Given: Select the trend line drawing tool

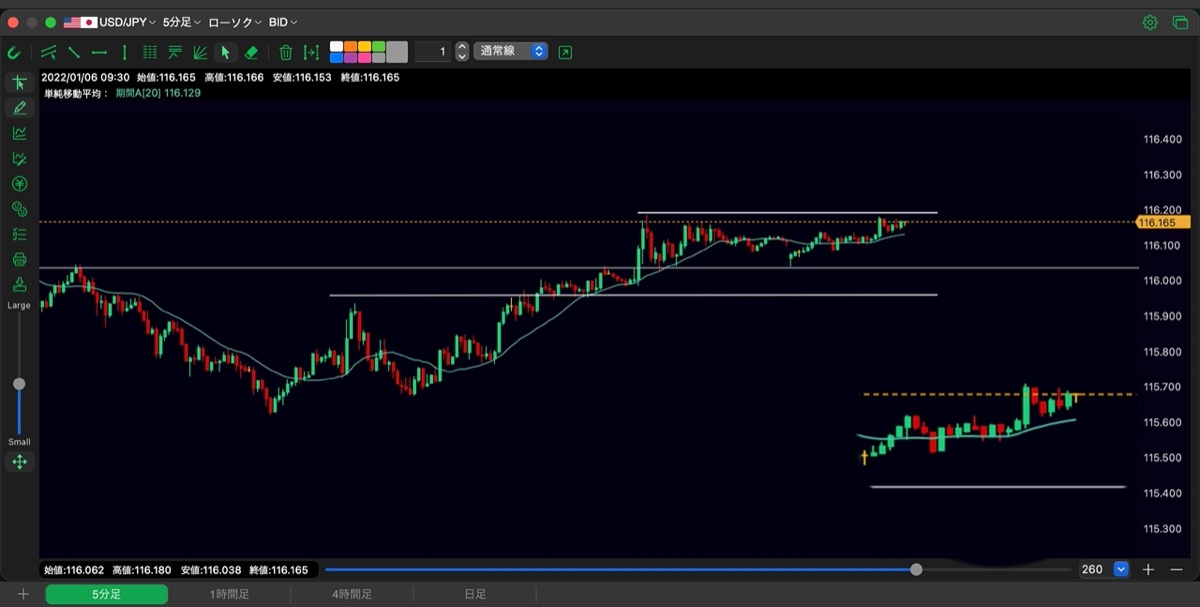Looking at the screenshot, I should pos(74,52).
